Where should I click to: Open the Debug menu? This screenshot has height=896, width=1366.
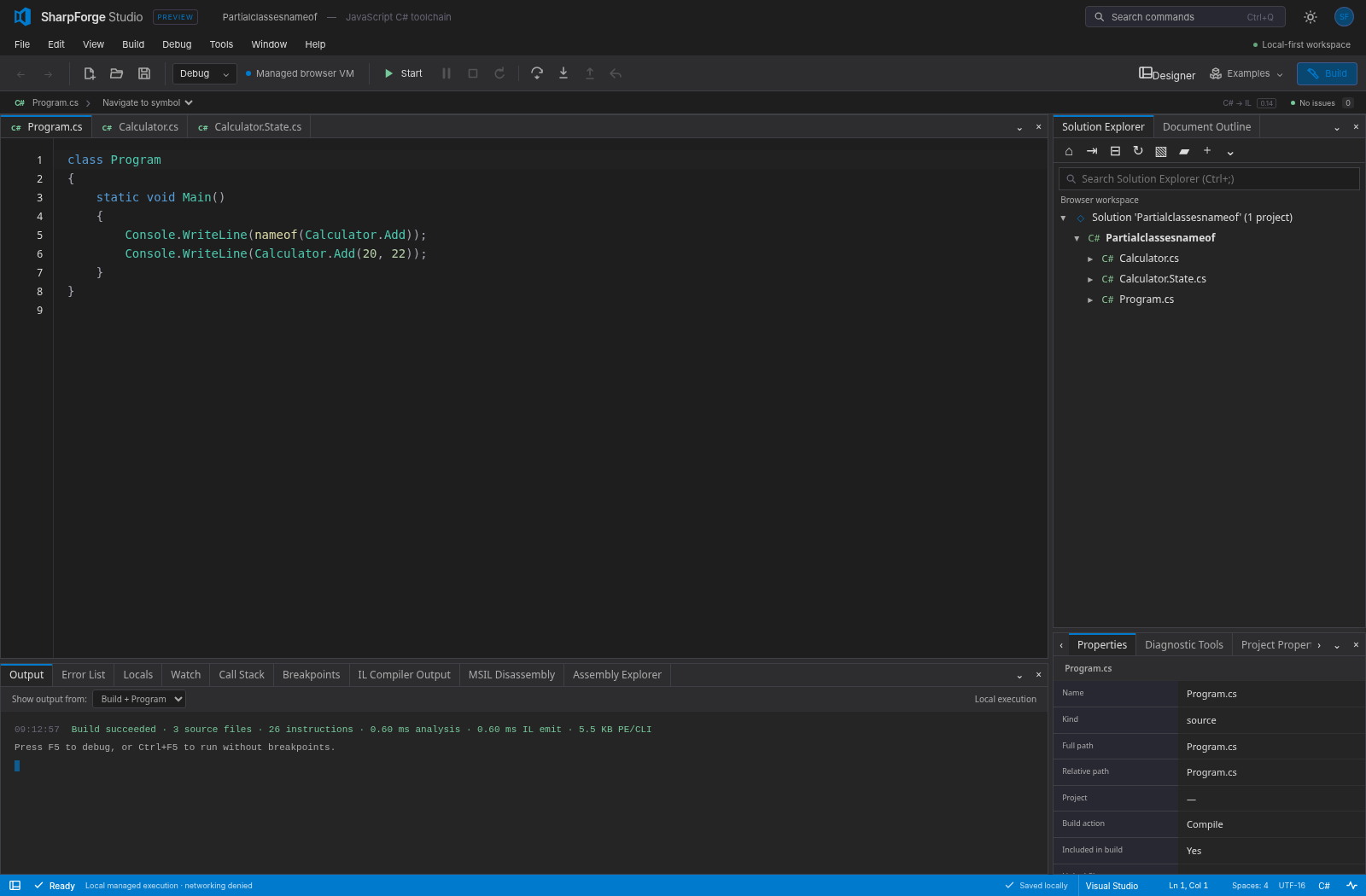(x=177, y=44)
